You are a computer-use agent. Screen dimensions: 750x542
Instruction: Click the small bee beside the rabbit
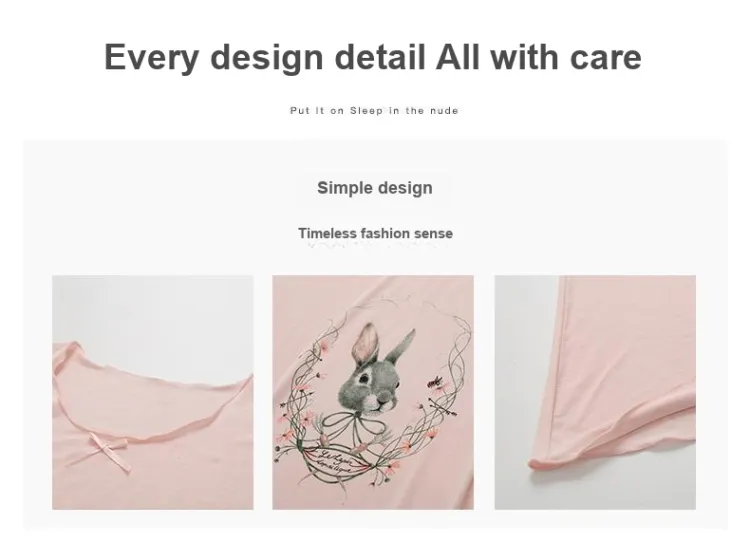point(435,382)
